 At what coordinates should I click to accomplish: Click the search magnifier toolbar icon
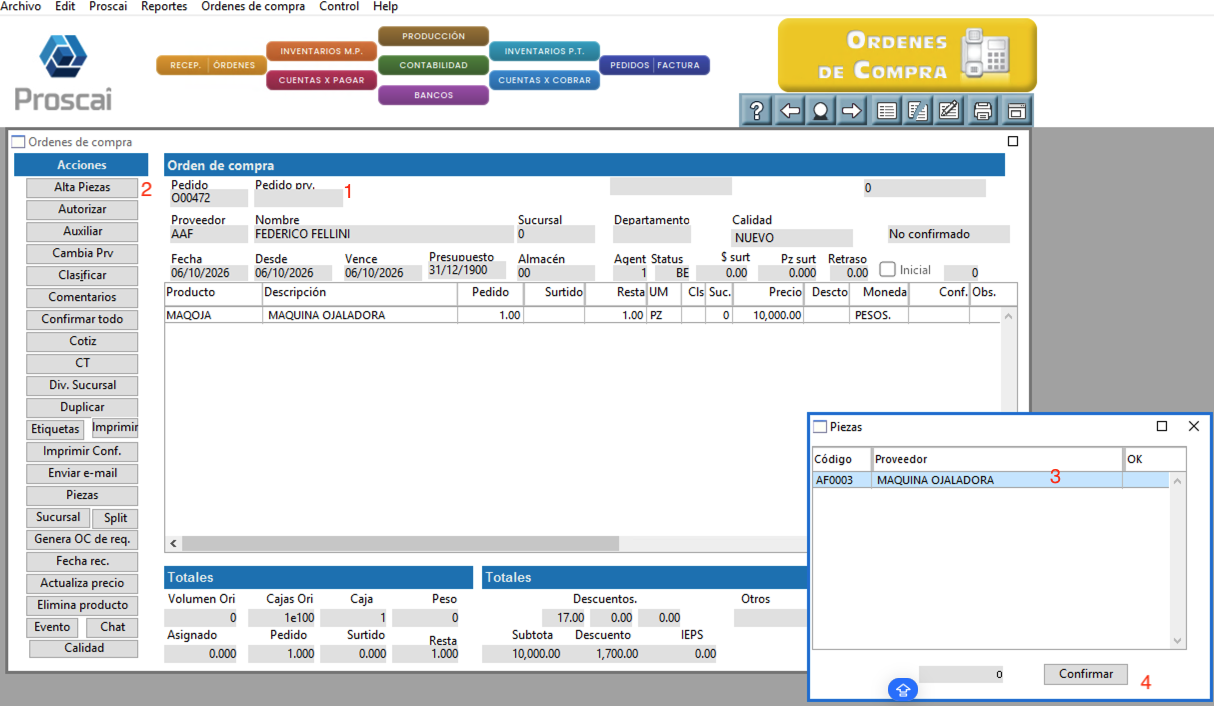pyautogui.click(x=820, y=111)
